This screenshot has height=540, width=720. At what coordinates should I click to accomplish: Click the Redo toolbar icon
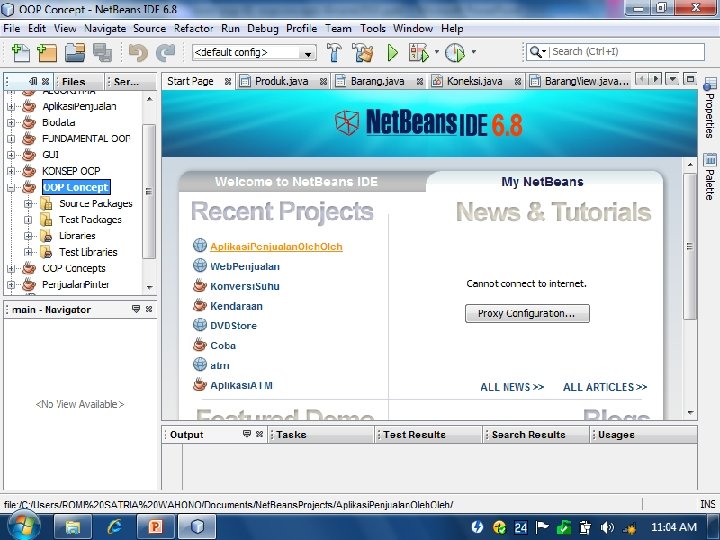tap(165, 52)
